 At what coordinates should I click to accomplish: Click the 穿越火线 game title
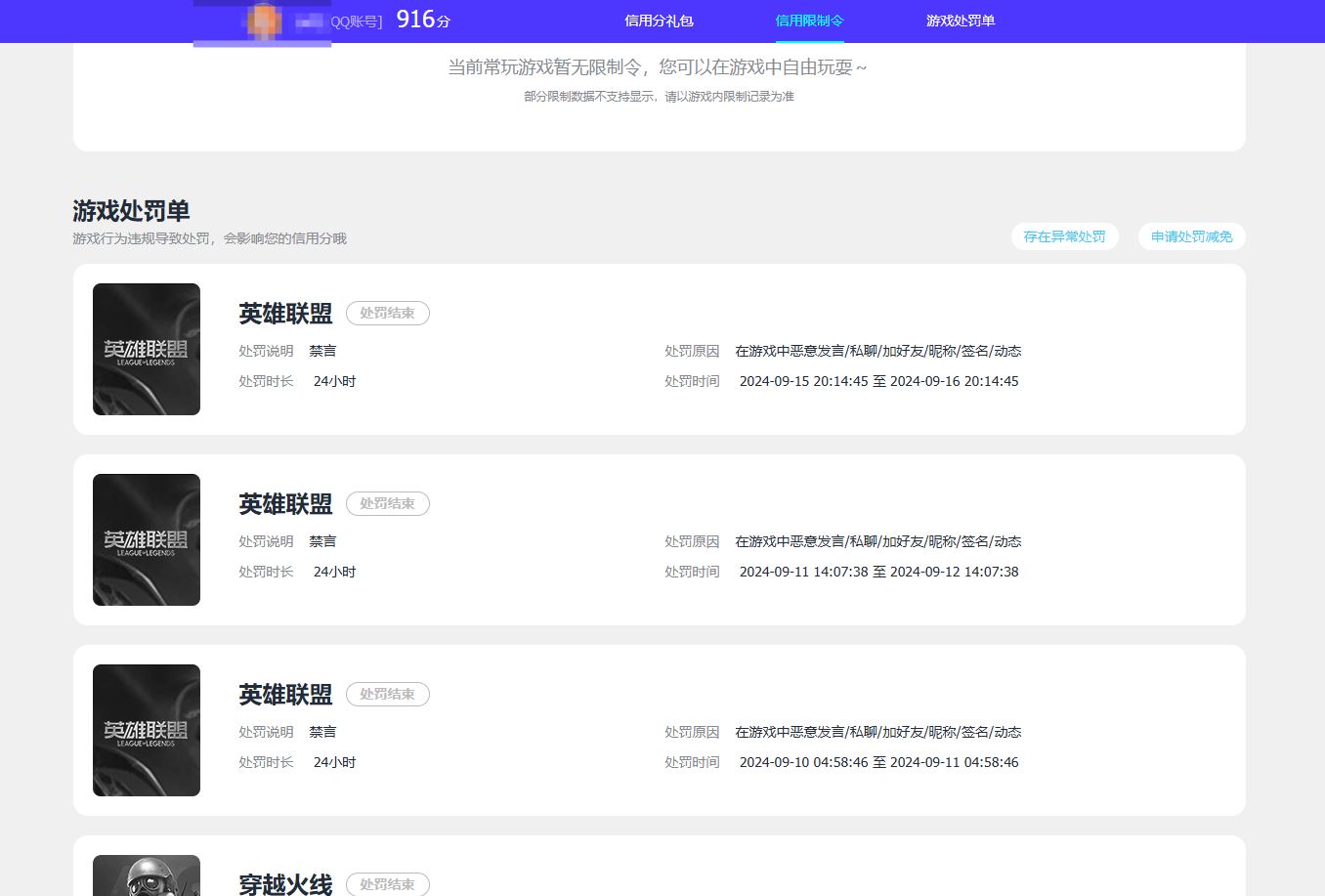click(x=285, y=884)
